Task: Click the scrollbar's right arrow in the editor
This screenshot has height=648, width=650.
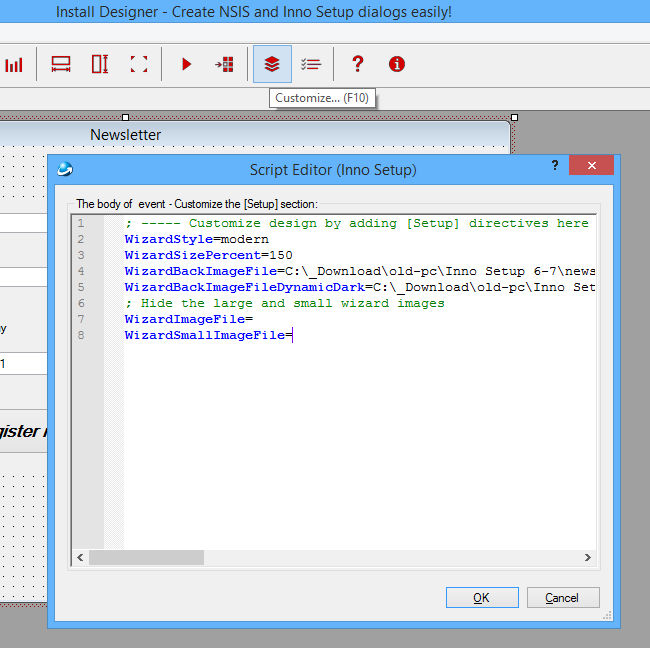Action: point(587,558)
